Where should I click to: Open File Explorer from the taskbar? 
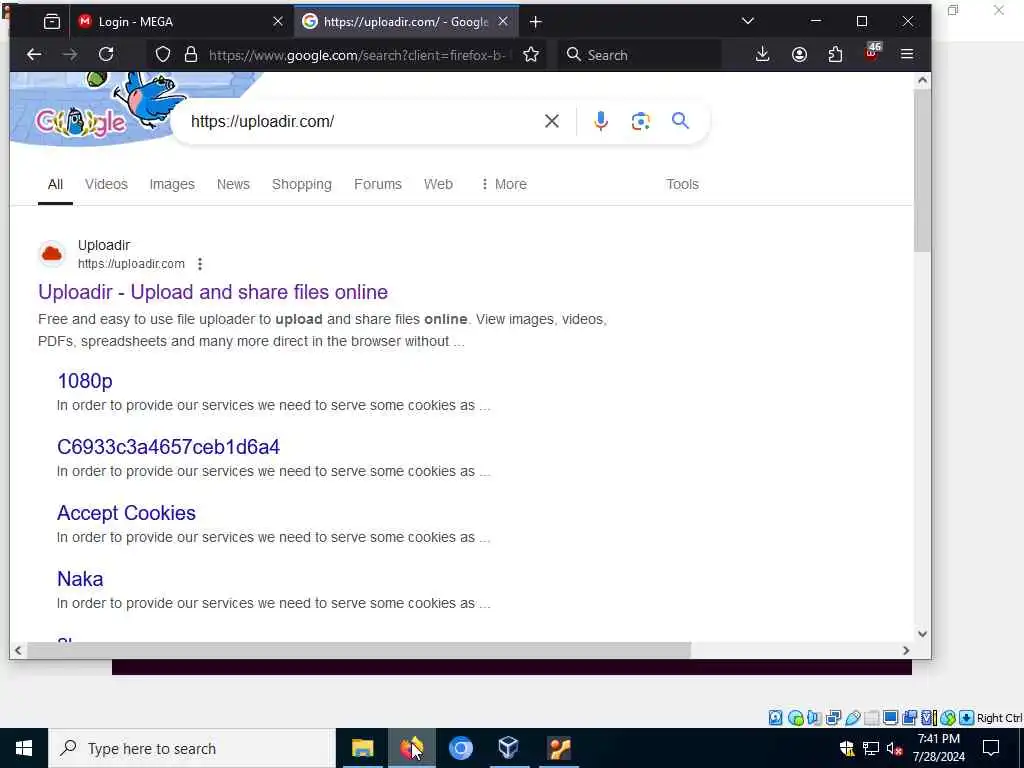(362, 748)
